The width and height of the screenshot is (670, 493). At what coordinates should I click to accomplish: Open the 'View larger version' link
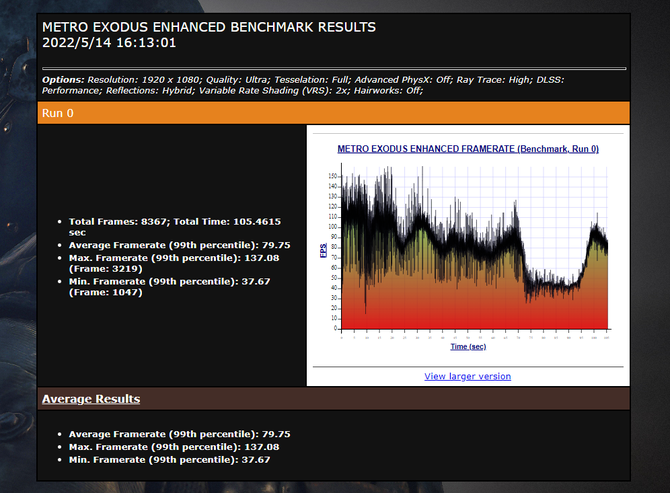467,376
